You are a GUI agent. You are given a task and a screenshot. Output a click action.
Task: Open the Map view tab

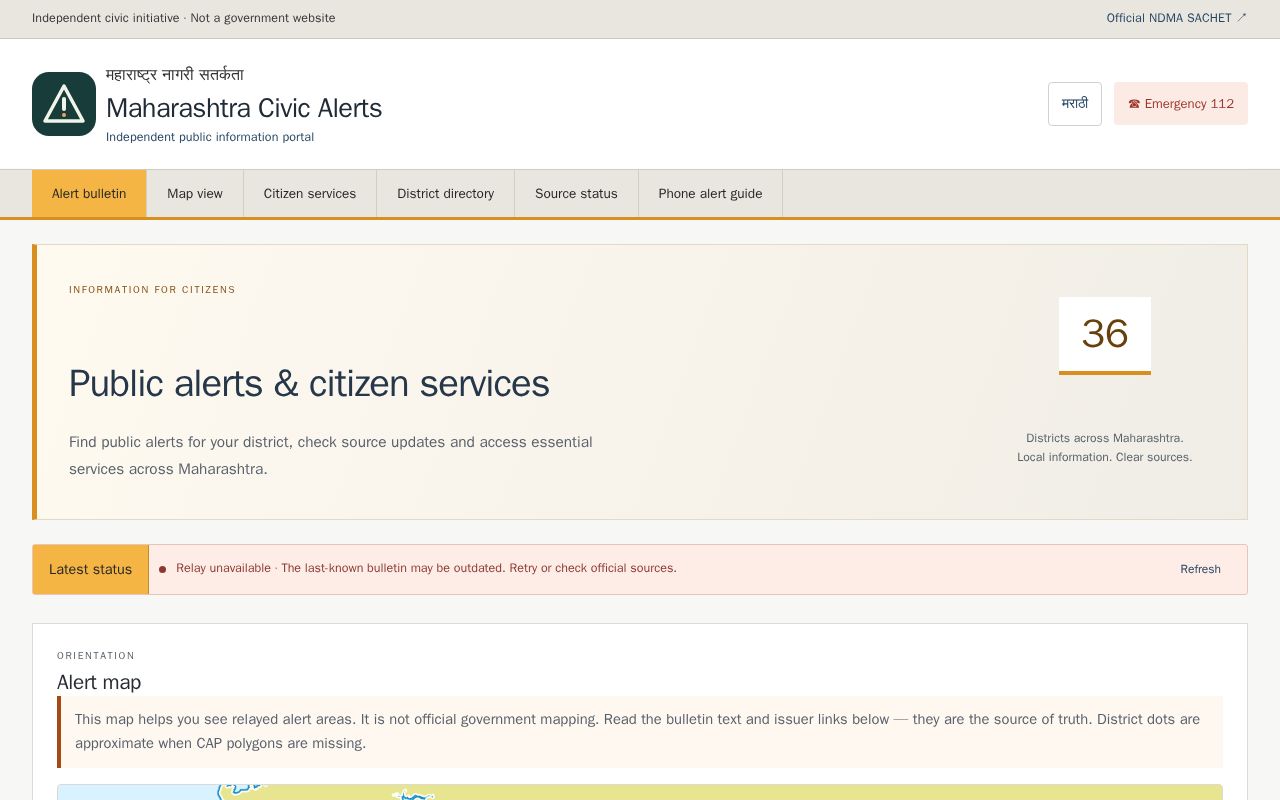195,194
